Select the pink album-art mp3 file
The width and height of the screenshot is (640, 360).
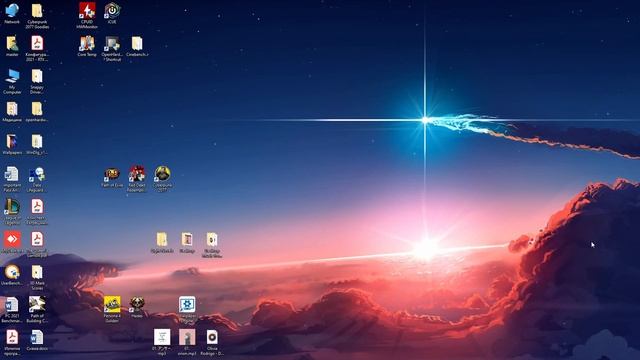(187, 342)
